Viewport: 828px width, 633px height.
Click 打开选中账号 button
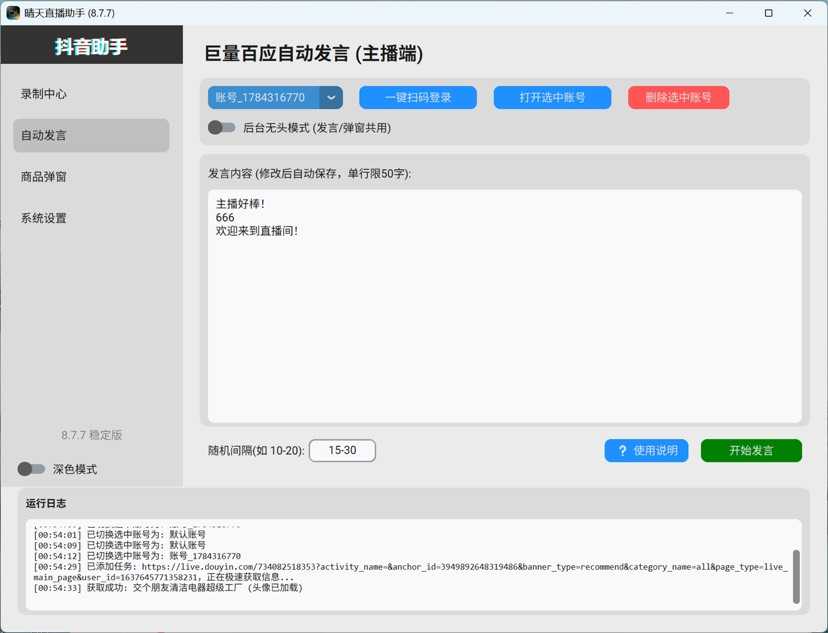click(x=552, y=98)
